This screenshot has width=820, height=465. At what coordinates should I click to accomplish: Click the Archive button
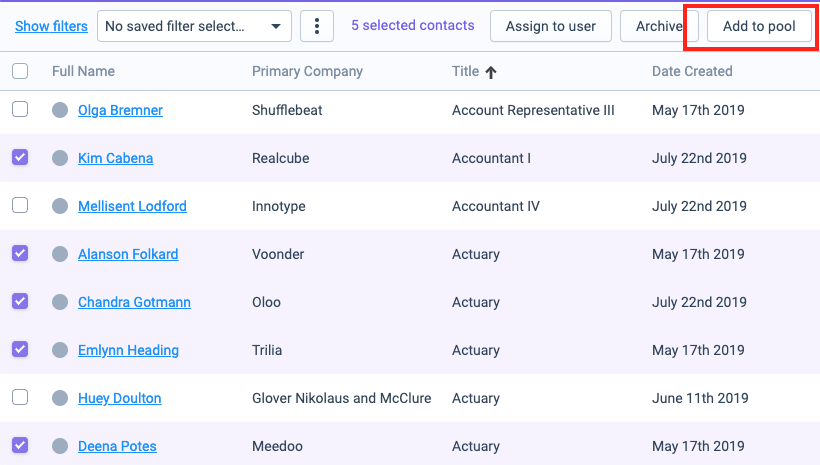[x=659, y=26]
